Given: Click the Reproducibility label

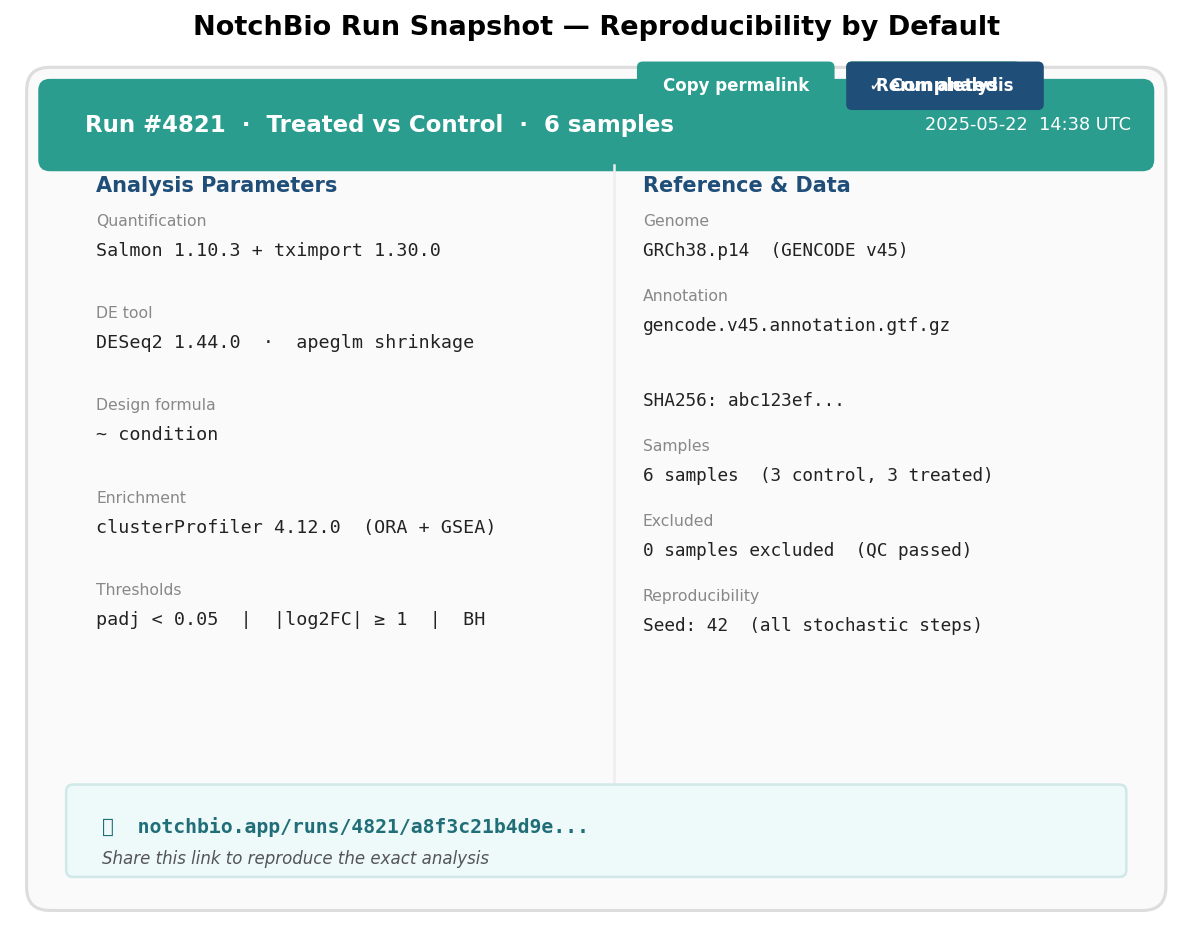Looking at the screenshot, I should click(700, 596).
